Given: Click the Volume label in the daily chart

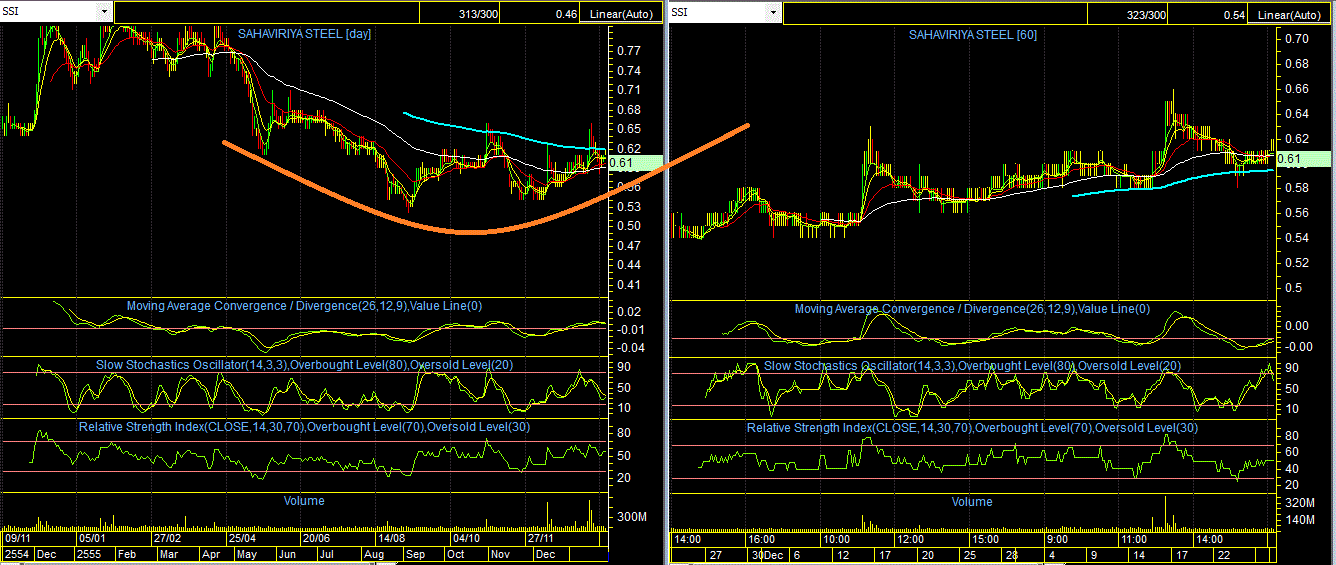Looking at the screenshot, I should pos(304,501).
